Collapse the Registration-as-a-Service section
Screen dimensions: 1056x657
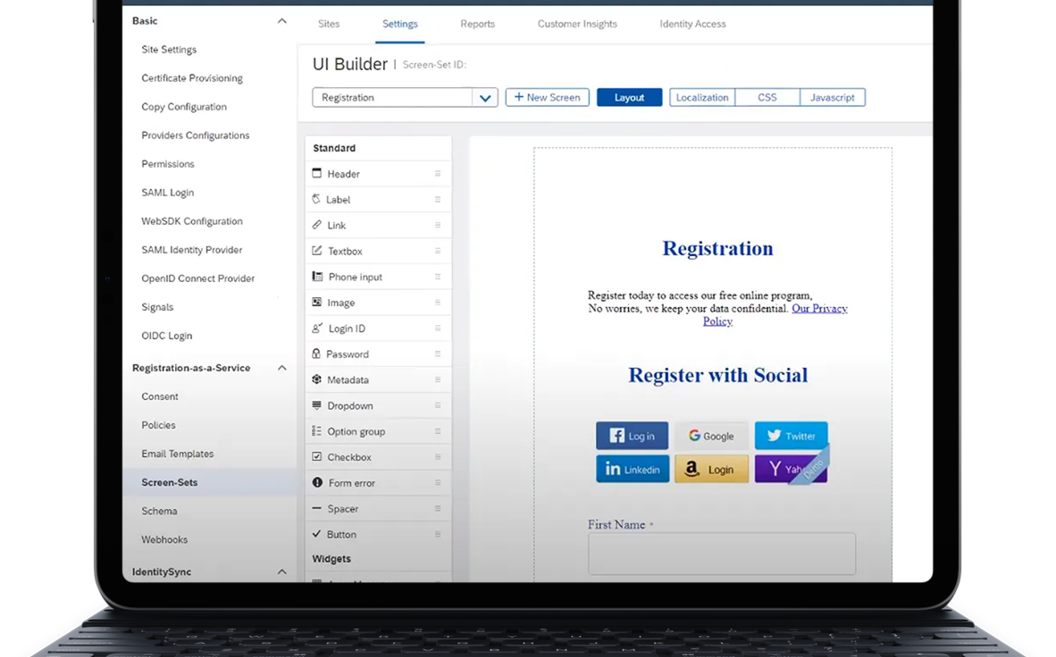coord(282,368)
